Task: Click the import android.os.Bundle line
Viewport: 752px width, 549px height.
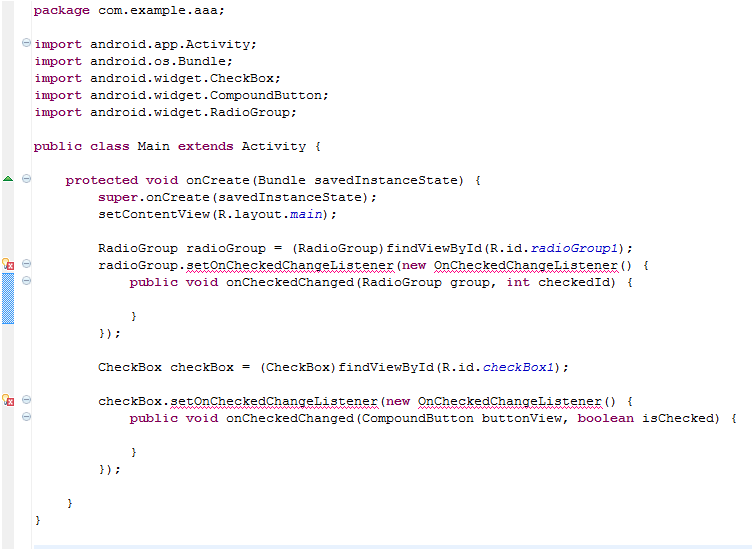Action: click(x=133, y=61)
